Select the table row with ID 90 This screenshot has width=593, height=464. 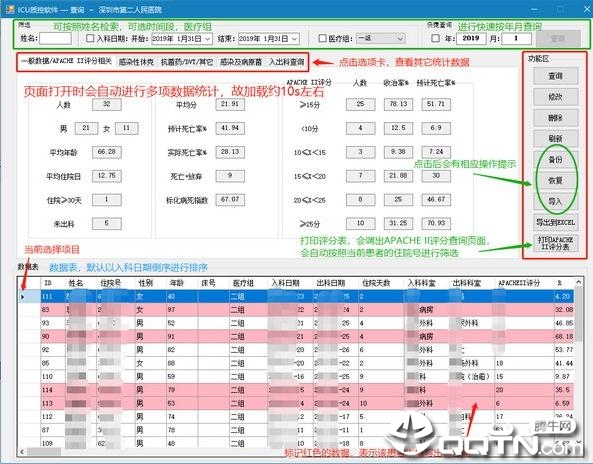[307, 336]
